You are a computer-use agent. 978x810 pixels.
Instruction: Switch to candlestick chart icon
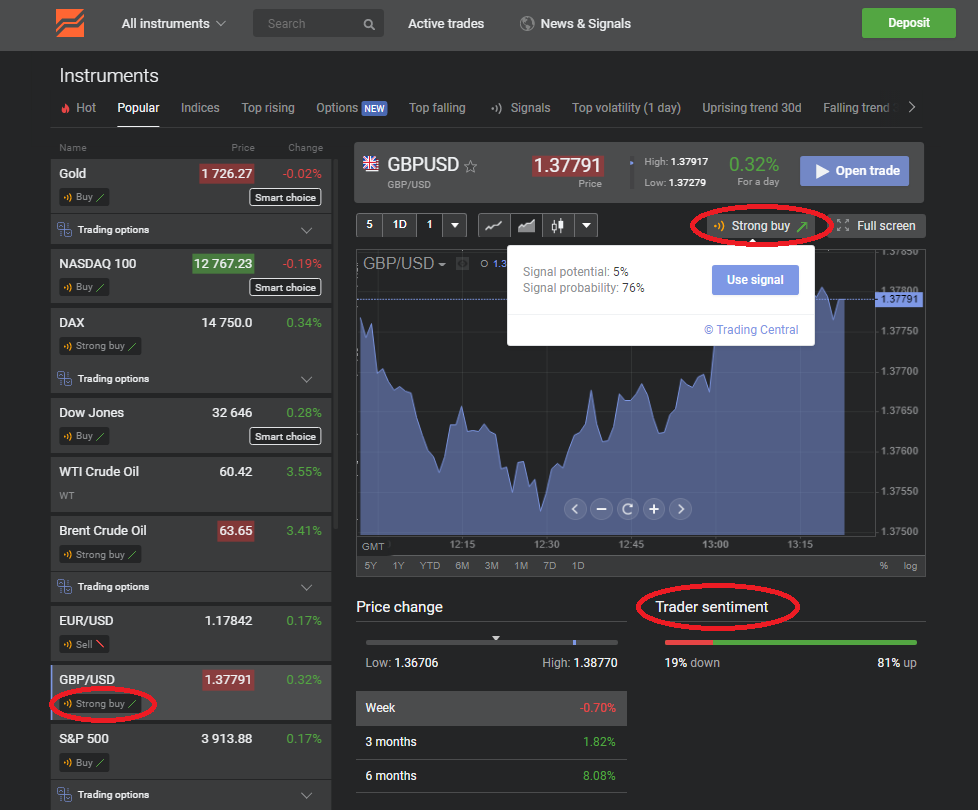point(557,226)
